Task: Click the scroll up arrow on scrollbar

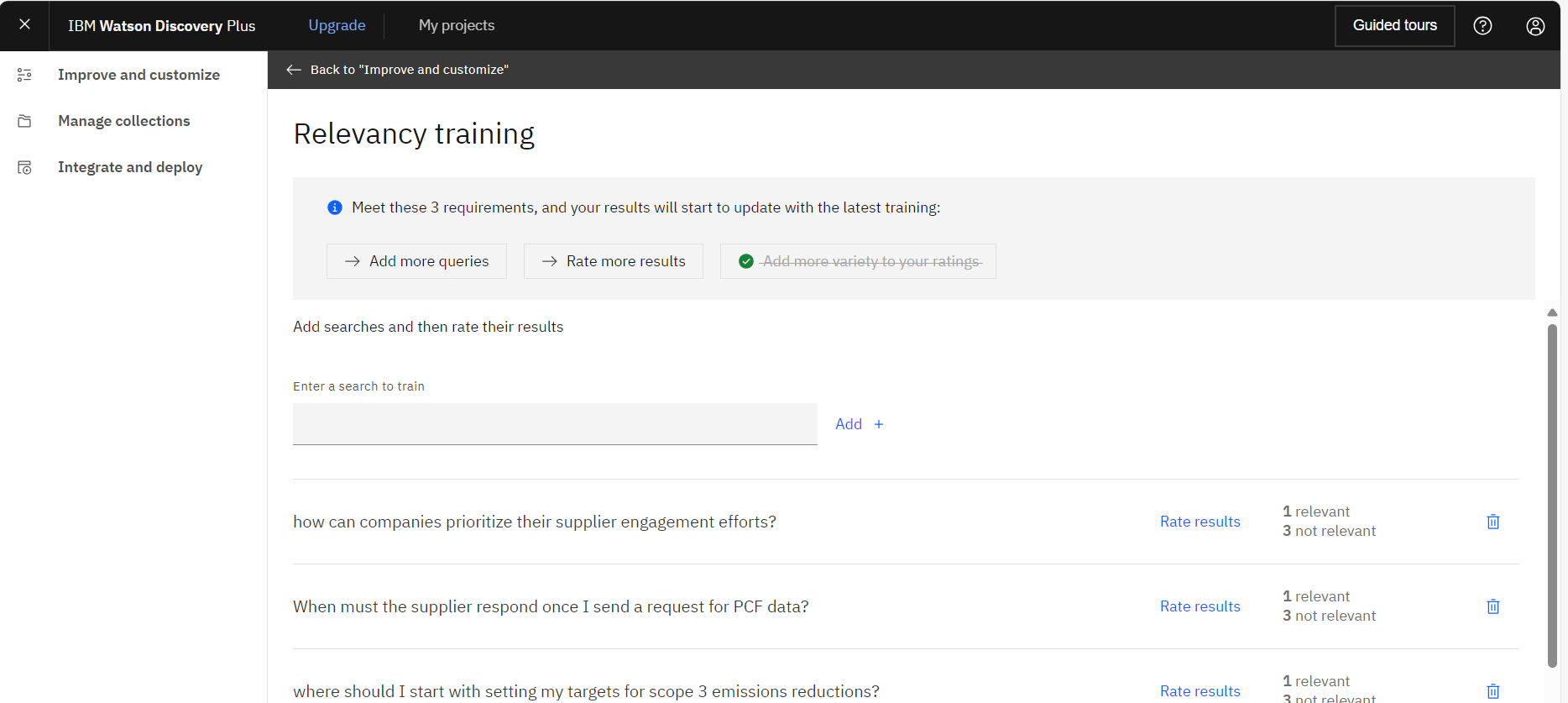Action: pos(1552,312)
